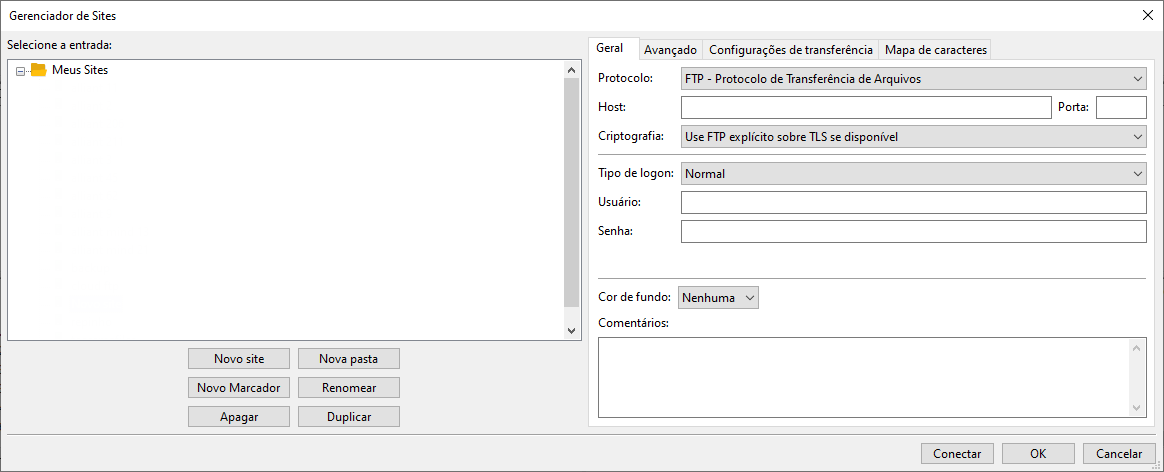
Task: Confirm with the OK button
Action: pyautogui.click(x=1038, y=453)
